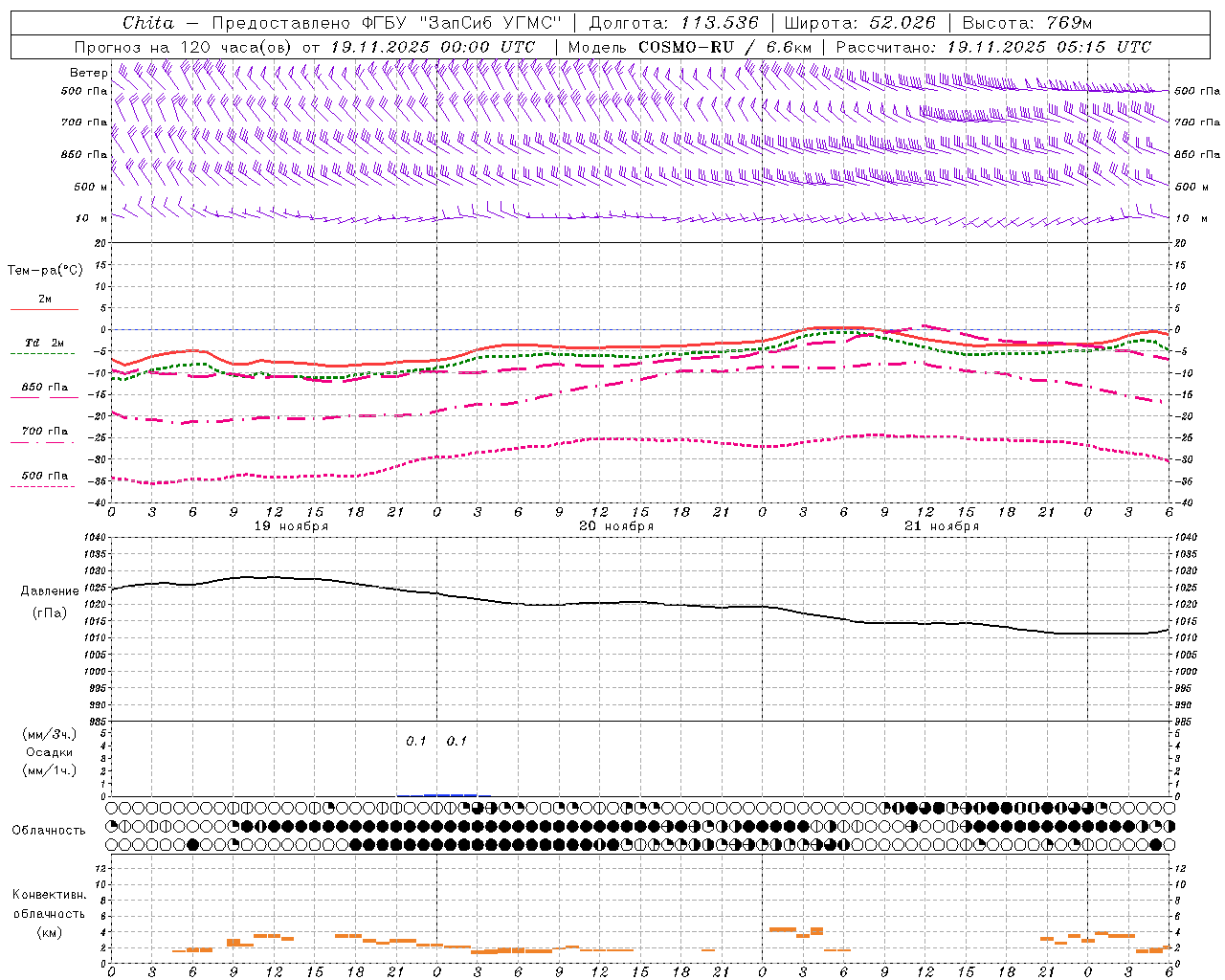The height and width of the screenshot is (980, 1225).
Task: Click the longitude value "Долгота: 113.536"
Action: tap(674, 23)
